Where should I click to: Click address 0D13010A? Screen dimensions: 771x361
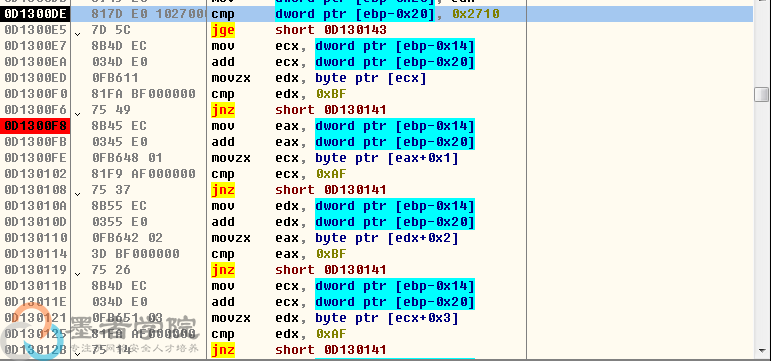pyautogui.click(x=35, y=206)
